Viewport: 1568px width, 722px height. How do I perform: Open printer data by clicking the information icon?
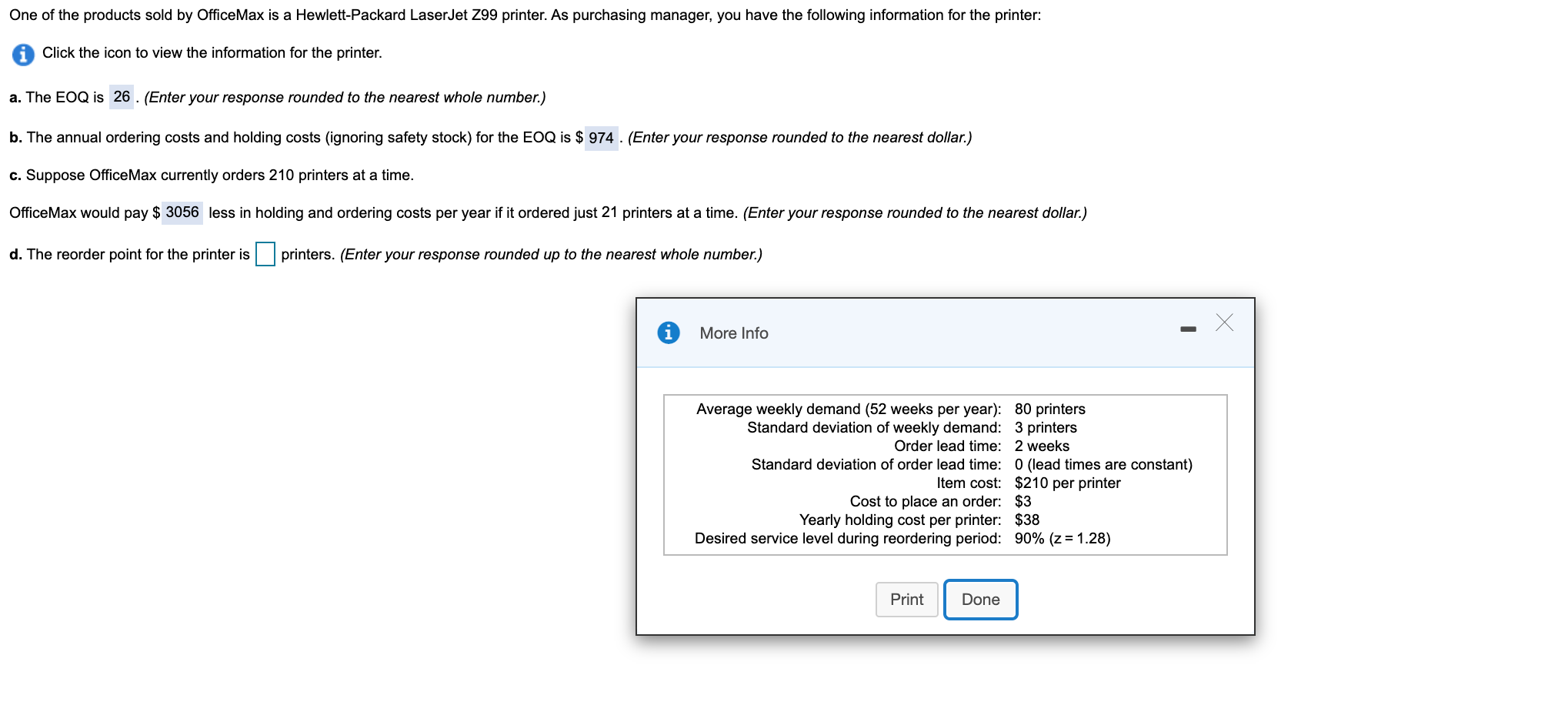[x=21, y=54]
